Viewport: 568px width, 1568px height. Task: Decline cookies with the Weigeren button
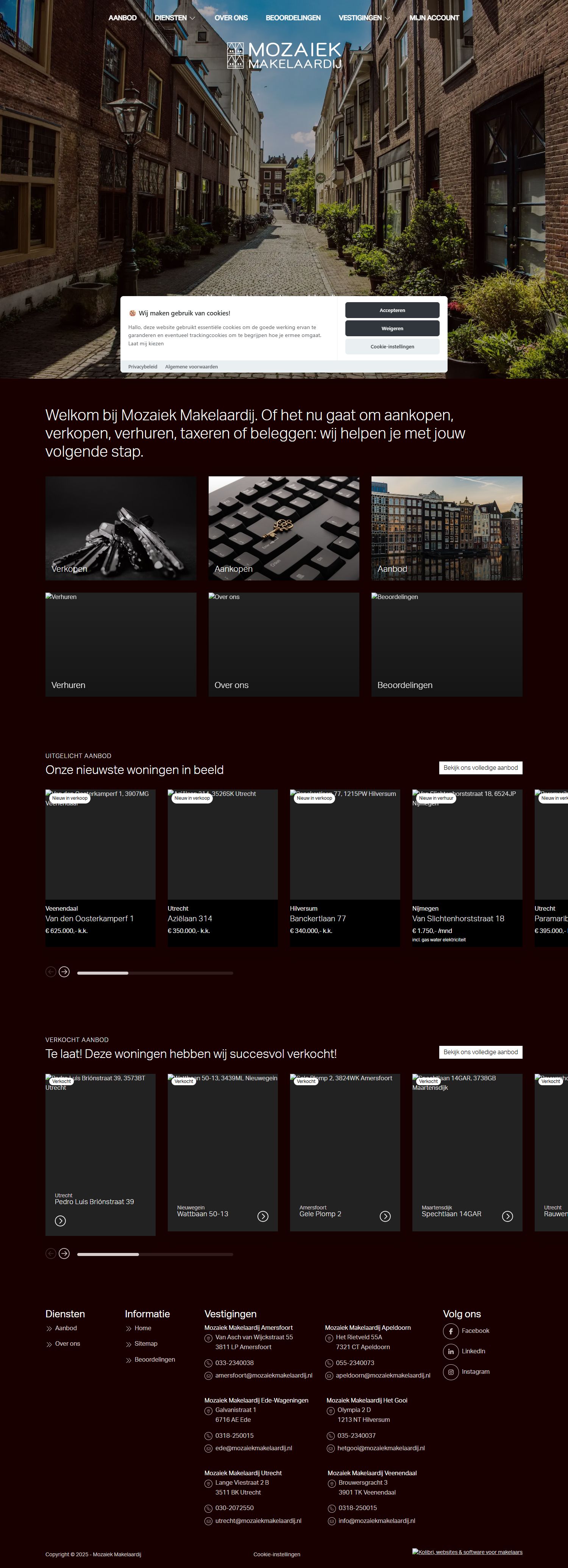point(392,329)
